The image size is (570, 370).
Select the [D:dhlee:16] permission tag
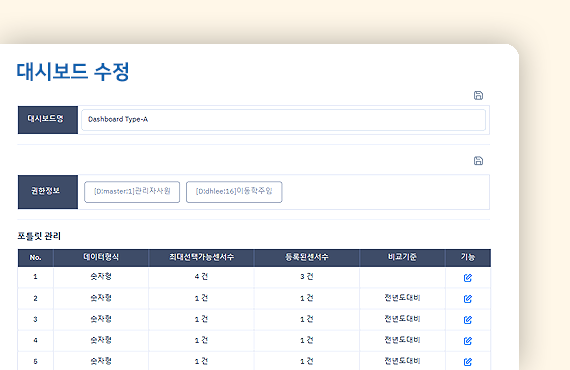(x=234, y=192)
